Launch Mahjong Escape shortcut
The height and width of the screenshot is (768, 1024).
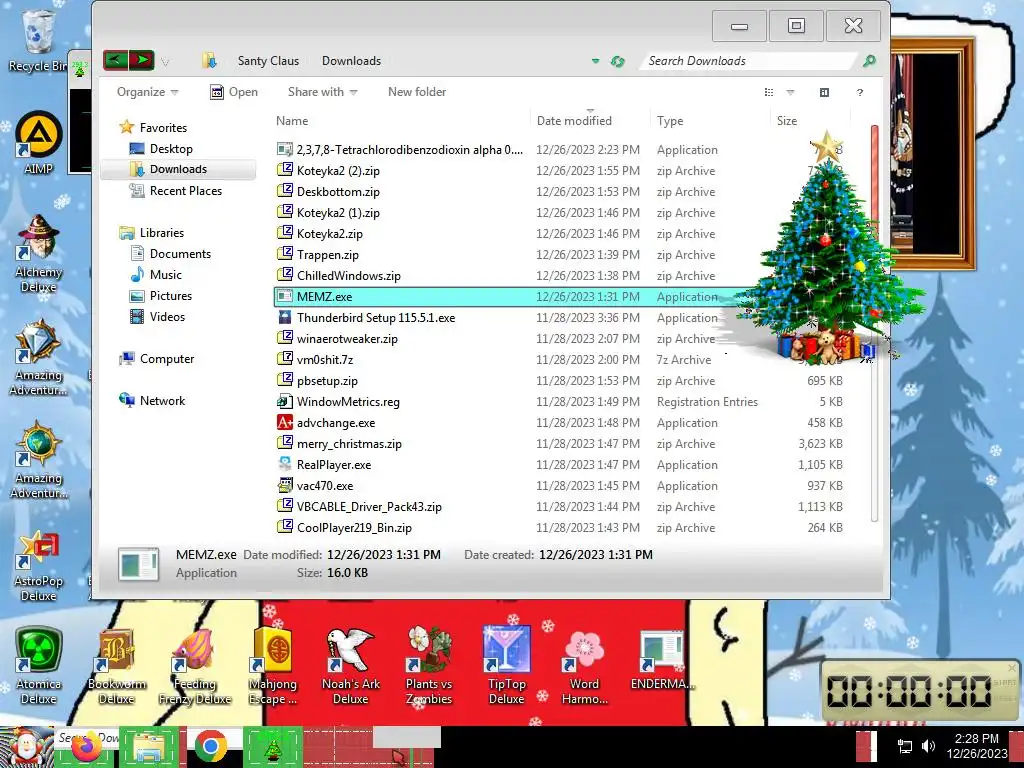pos(273,666)
